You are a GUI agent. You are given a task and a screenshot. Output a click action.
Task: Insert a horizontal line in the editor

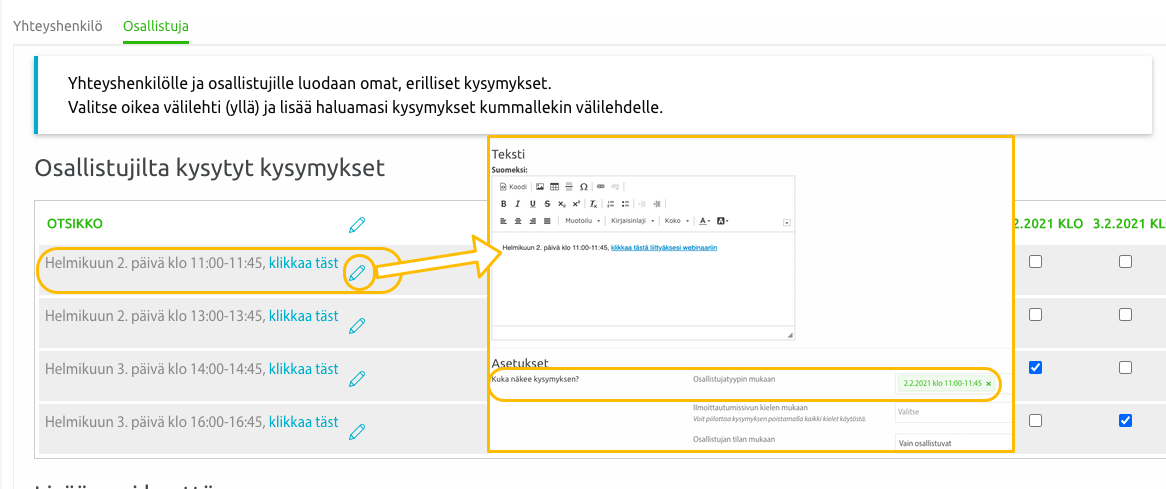pos(569,187)
